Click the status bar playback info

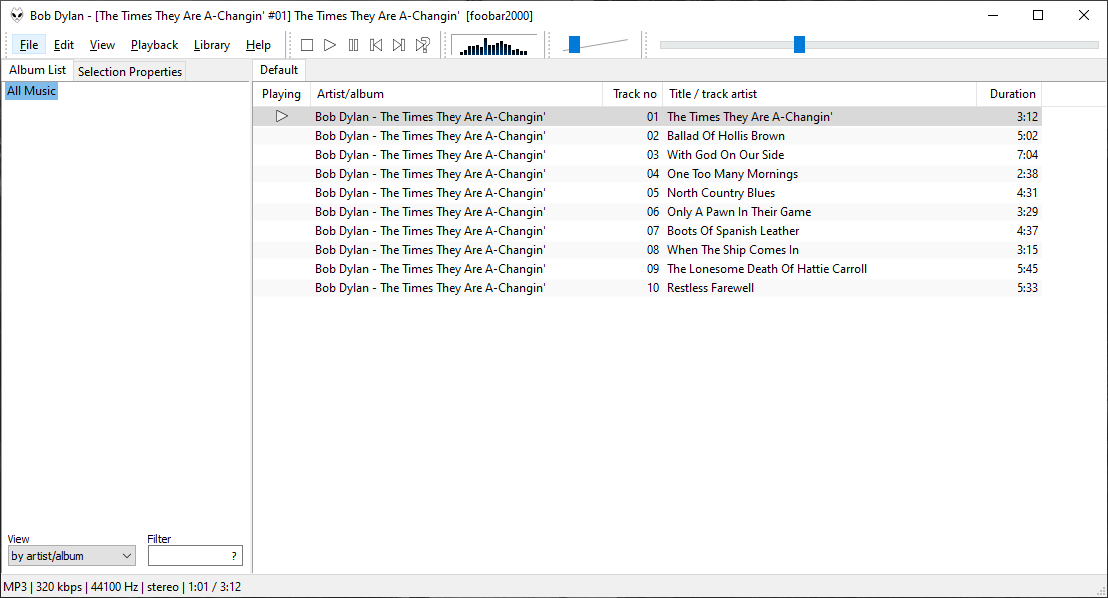(x=122, y=587)
